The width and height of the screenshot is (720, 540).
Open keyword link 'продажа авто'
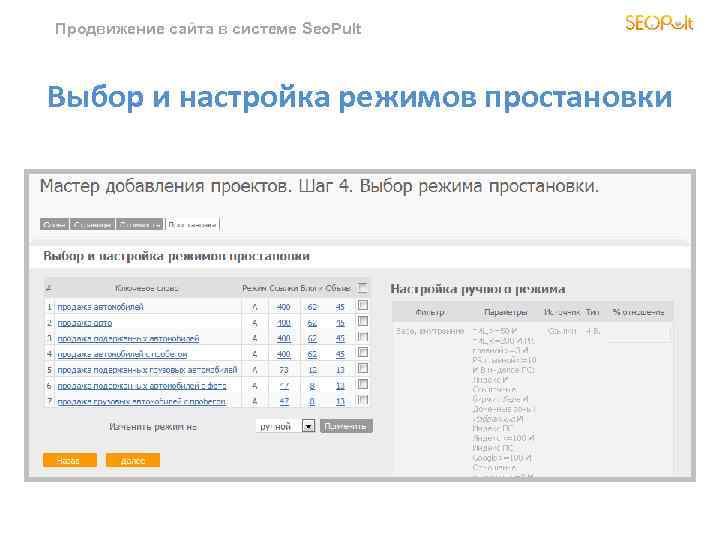coord(84,323)
